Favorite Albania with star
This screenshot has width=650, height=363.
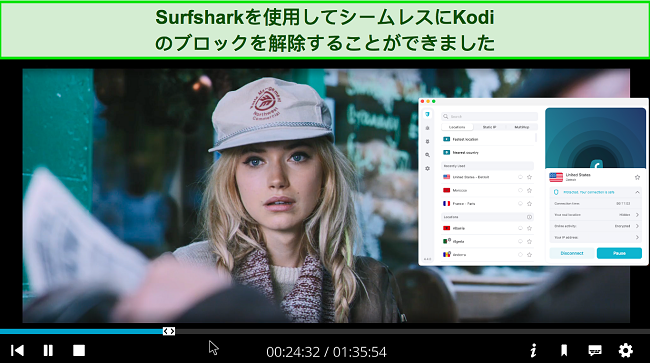pyautogui.click(x=529, y=228)
